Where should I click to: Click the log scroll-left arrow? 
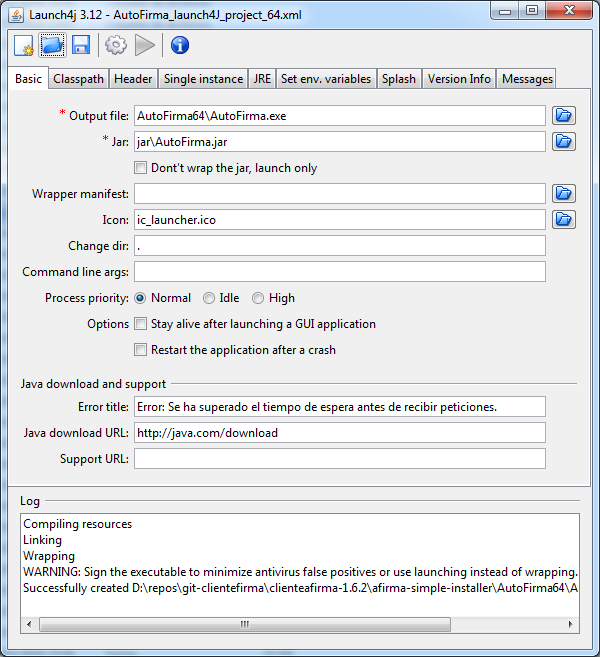(29, 624)
